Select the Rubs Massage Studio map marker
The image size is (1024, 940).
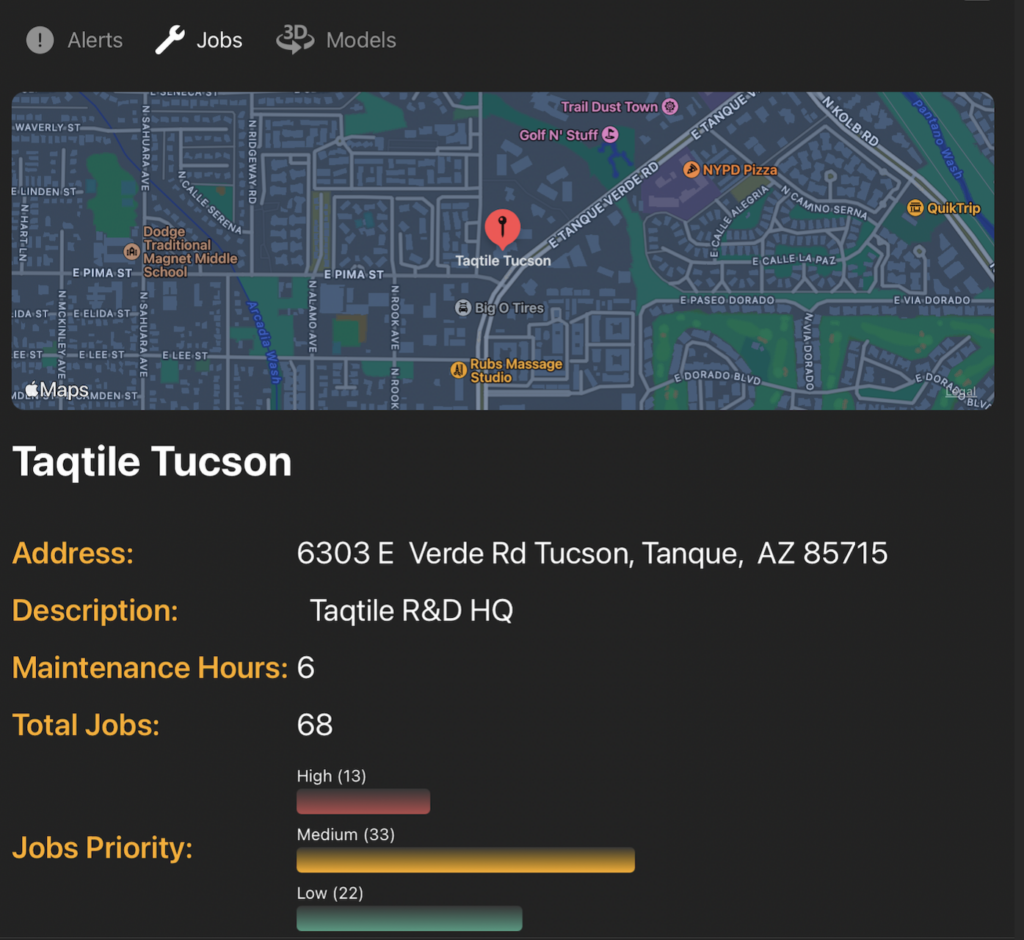coord(459,370)
